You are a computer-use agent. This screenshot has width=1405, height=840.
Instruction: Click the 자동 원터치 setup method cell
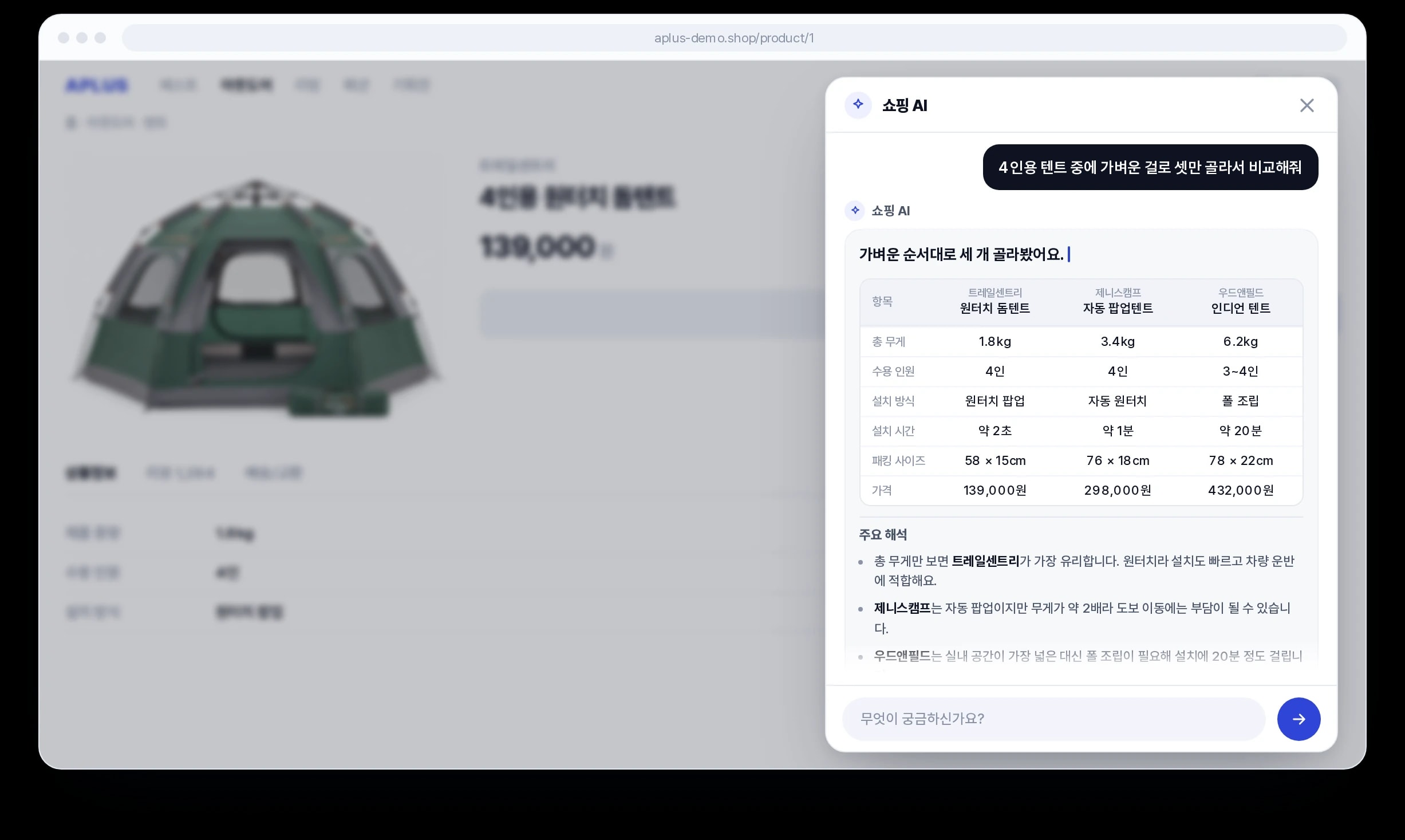click(1118, 401)
